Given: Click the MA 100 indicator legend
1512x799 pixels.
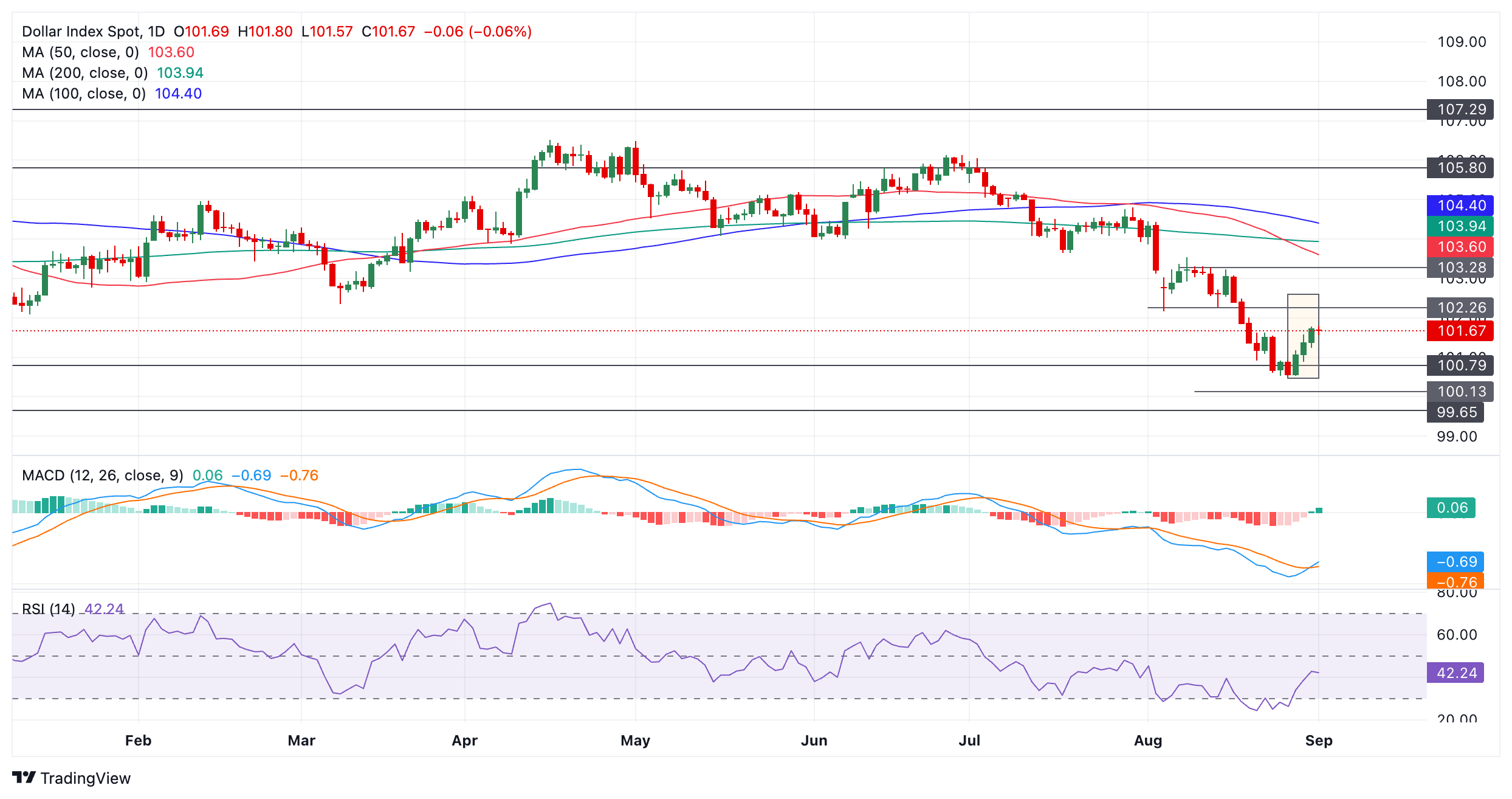Looking at the screenshot, I should point(112,94).
